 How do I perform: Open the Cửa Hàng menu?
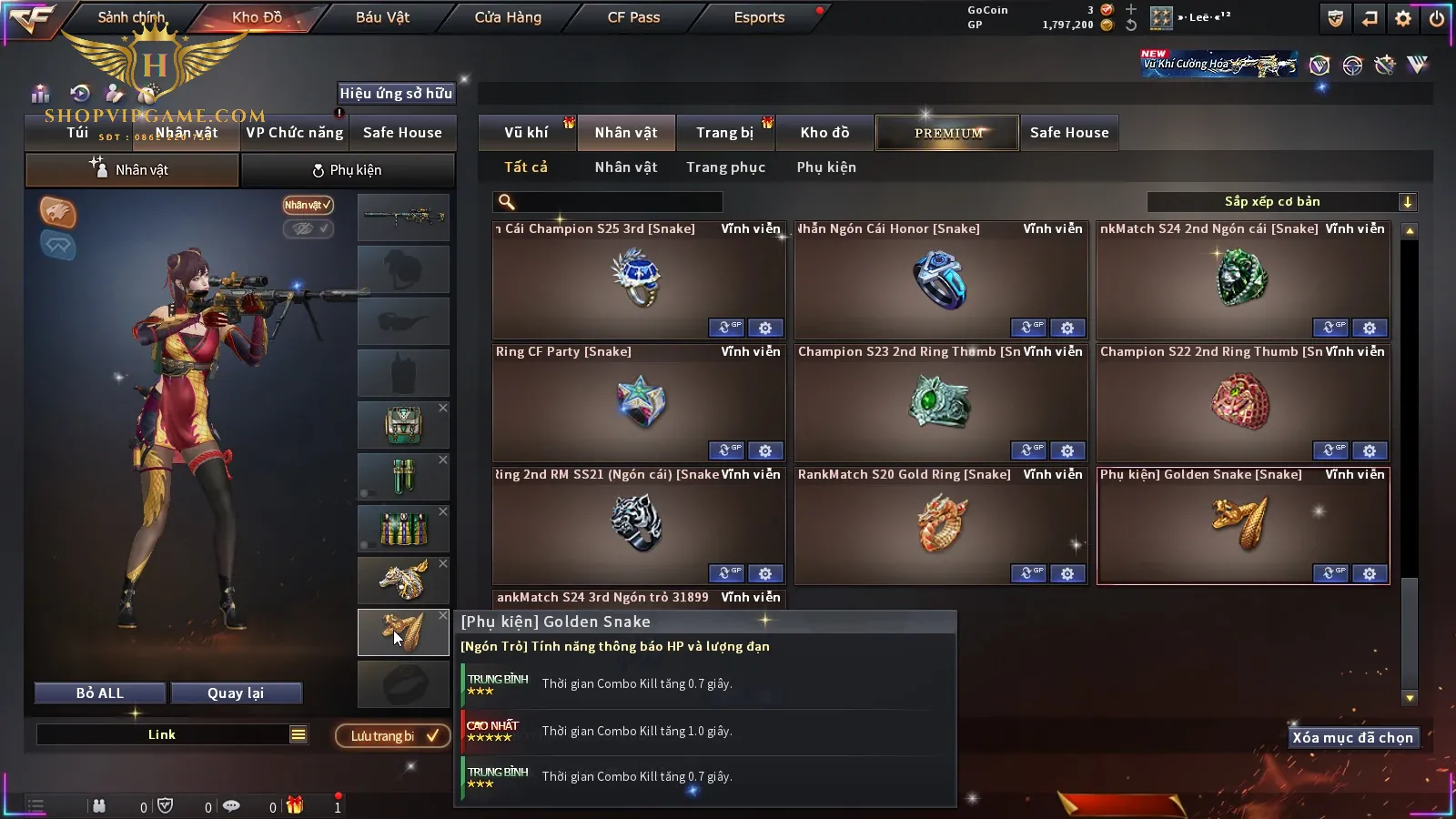tap(508, 17)
